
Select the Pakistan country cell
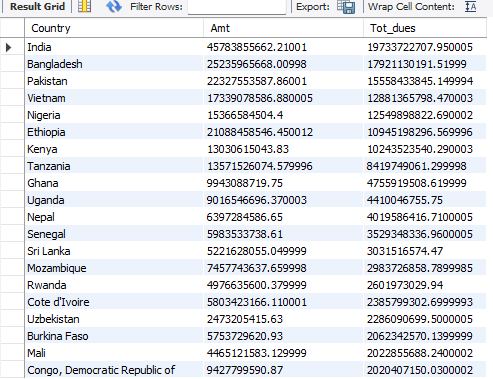point(114,81)
